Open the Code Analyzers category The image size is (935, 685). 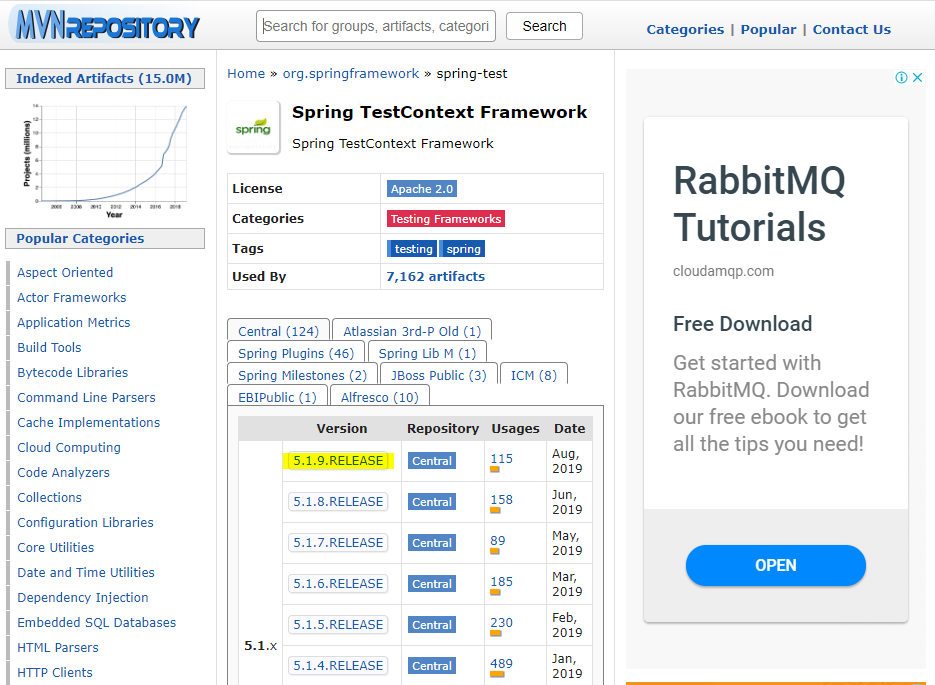coord(63,473)
